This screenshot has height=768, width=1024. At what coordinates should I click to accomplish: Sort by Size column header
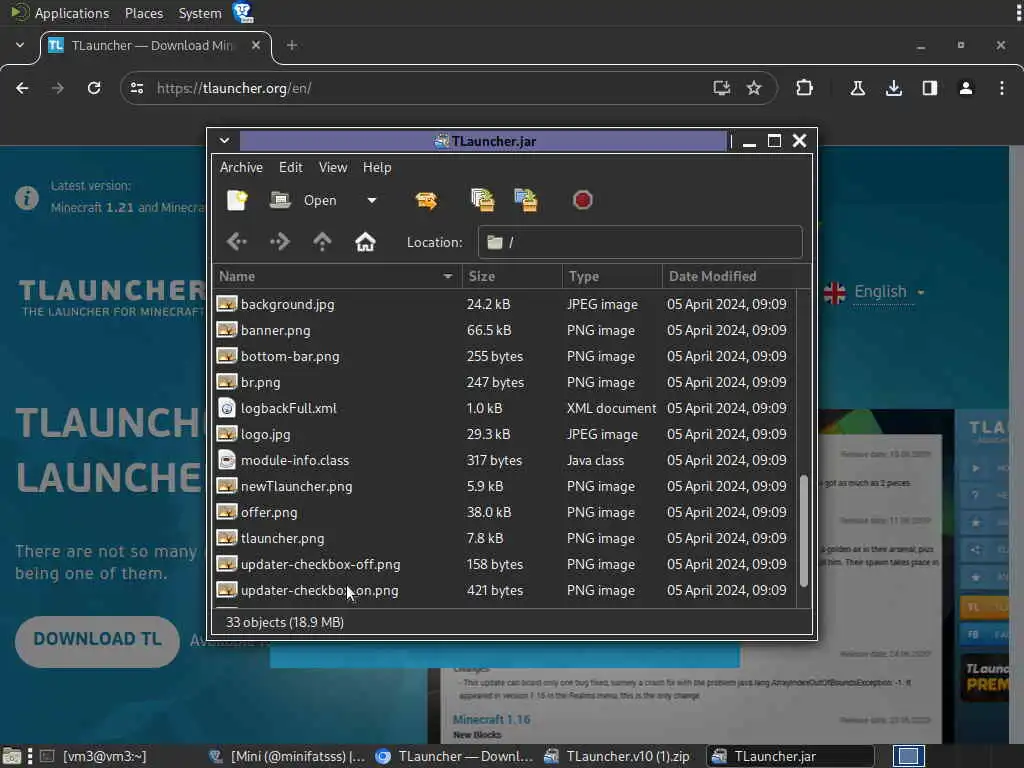pos(512,276)
